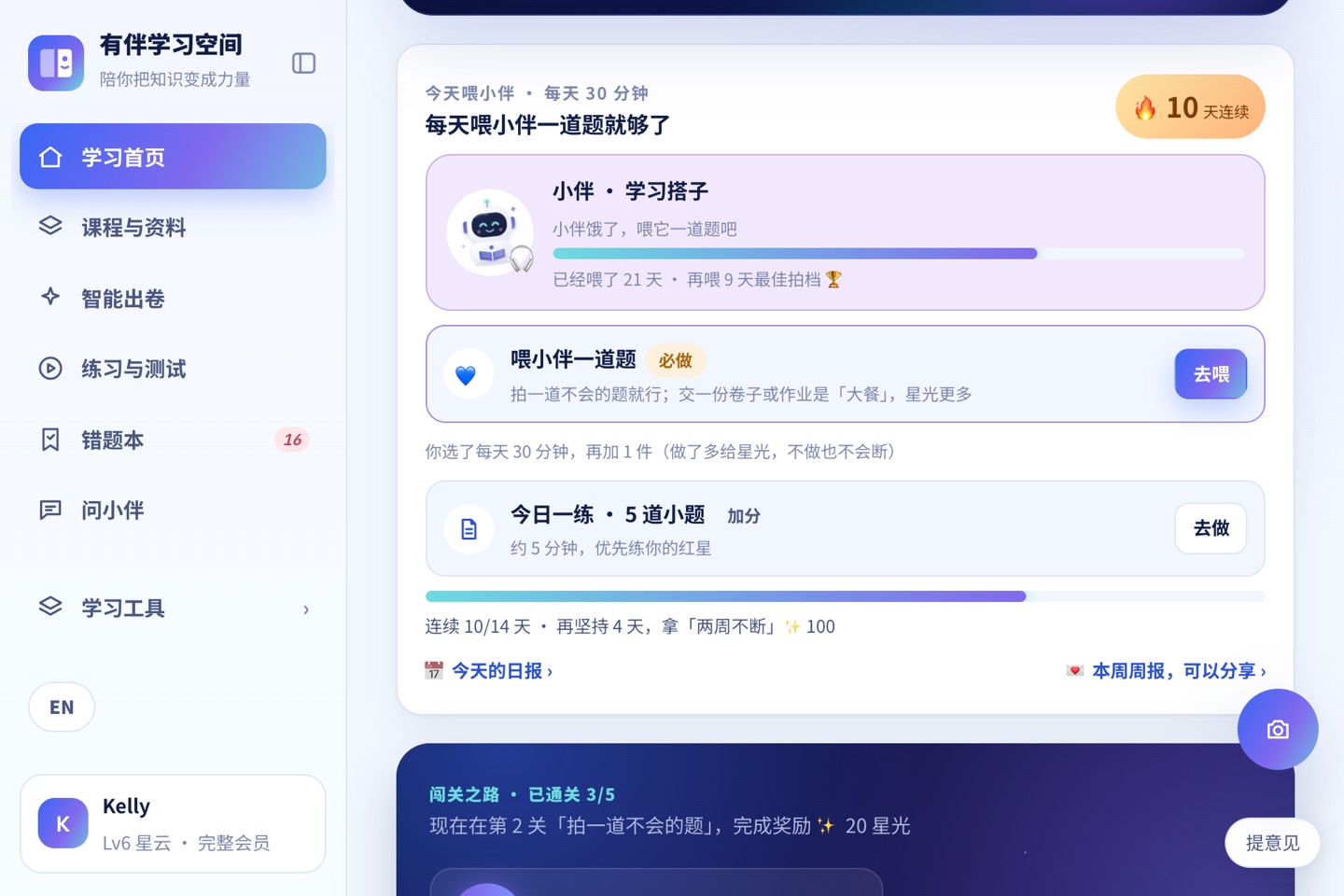1344x896 pixels.
Task: Click the floating camera button
Action: tap(1278, 729)
